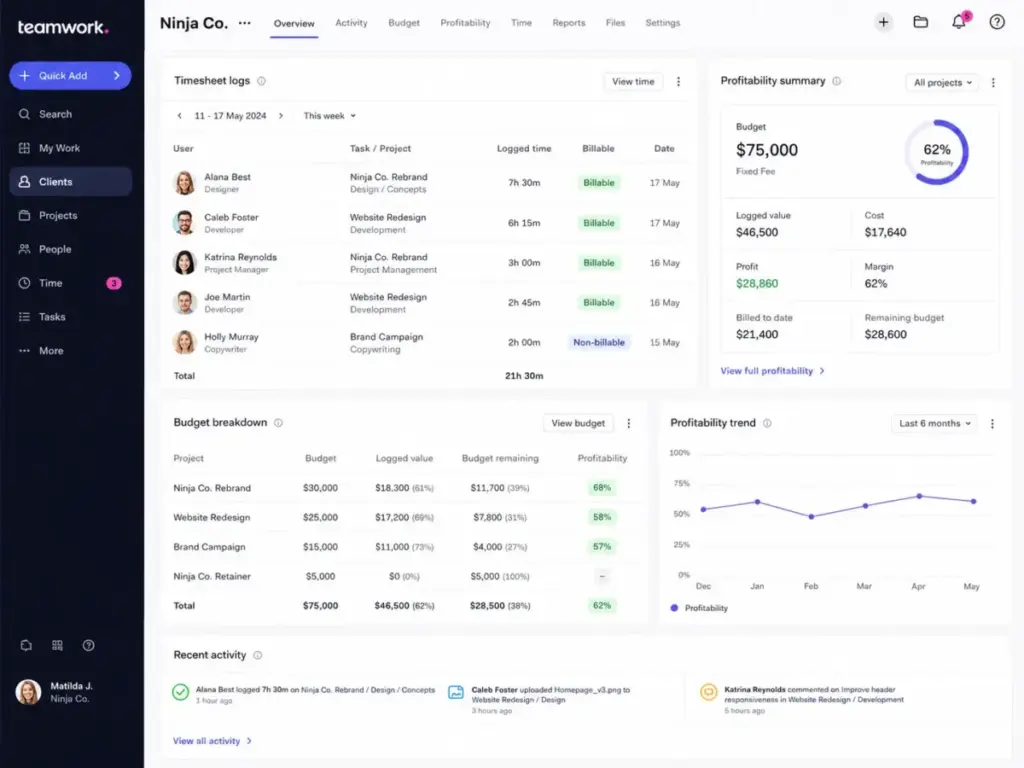Go to next week arrow
The width and height of the screenshot is (1024, 768).
[281, 116]
